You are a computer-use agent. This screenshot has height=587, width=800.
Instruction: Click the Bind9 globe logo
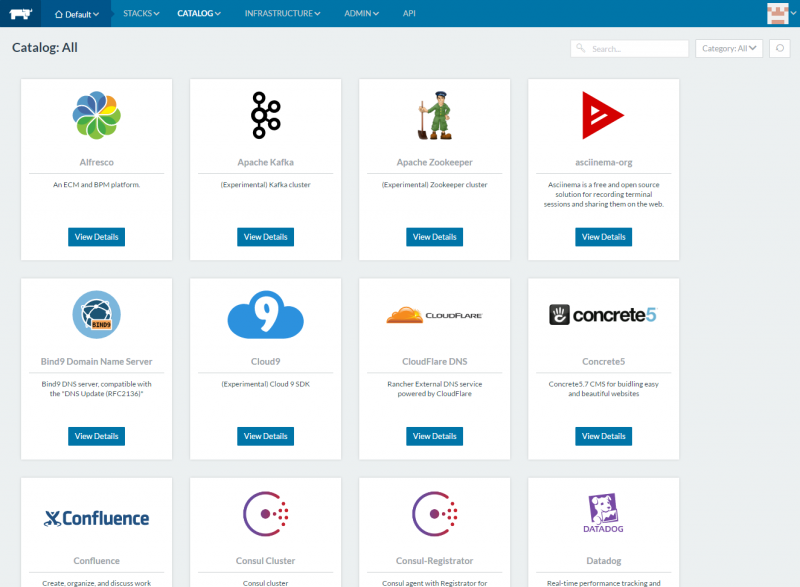(96, 315)
